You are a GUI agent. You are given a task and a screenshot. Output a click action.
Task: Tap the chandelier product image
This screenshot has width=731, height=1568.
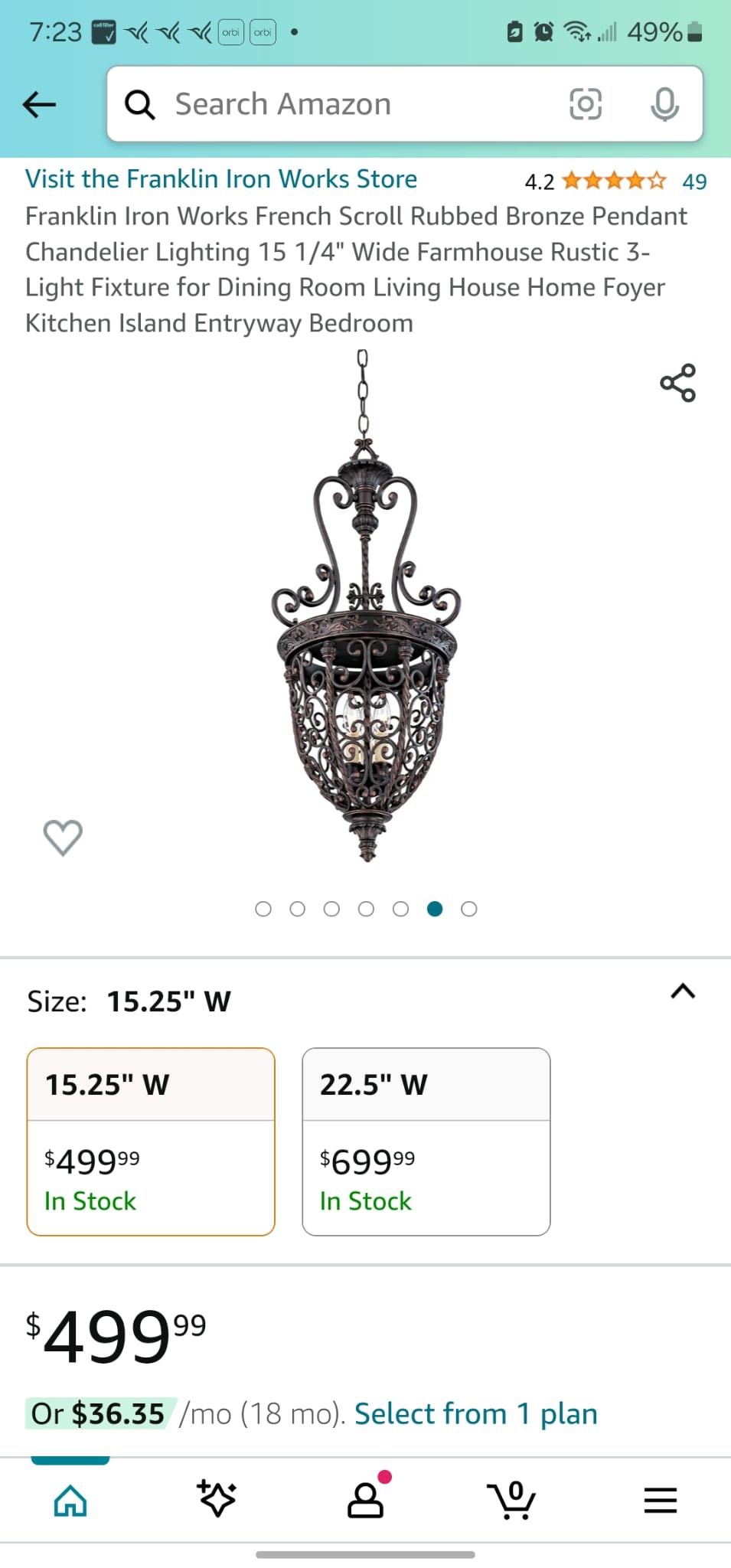[x=366, y=612]
